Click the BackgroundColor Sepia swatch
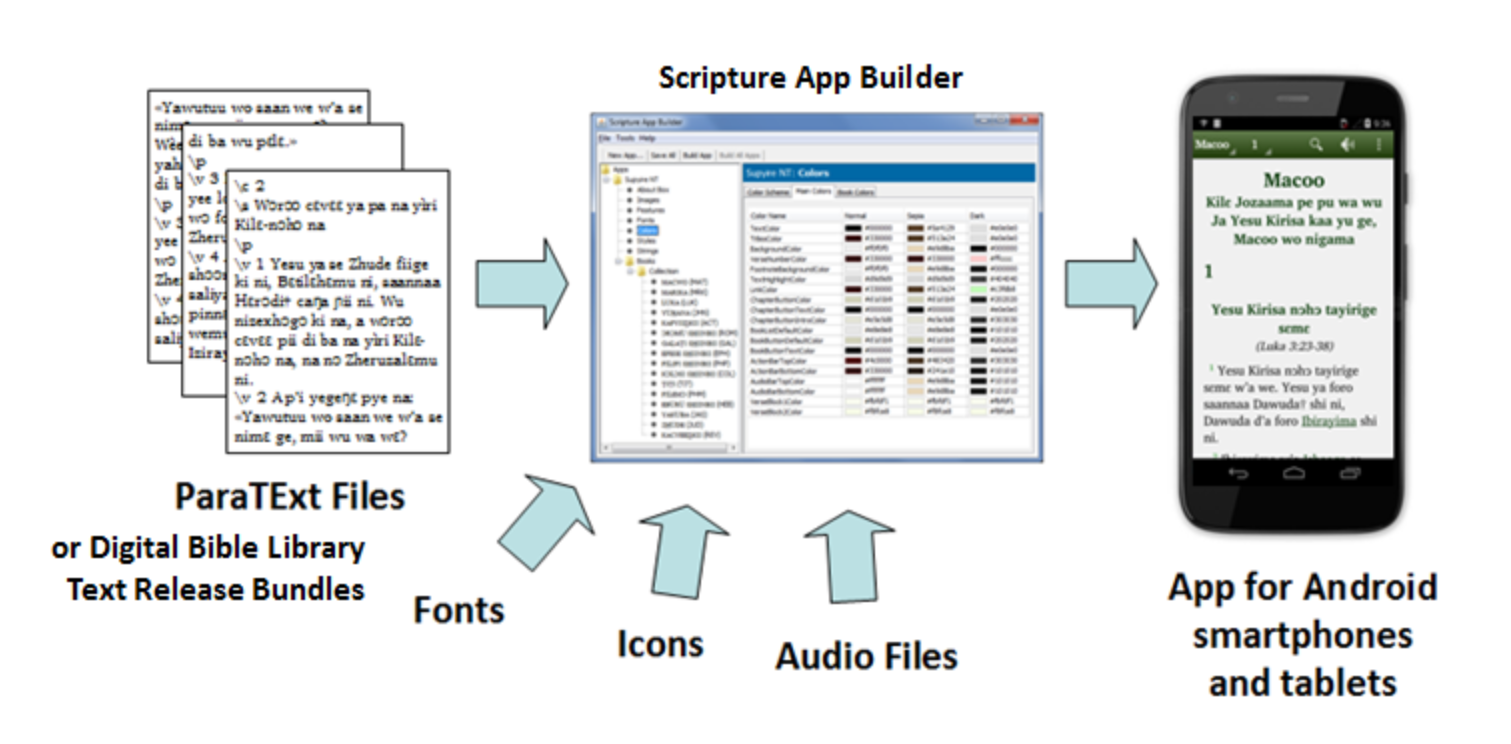Image resolution: width=1511 pixels, height=744 pixels. pyautogui.click(x=916, y=248)
